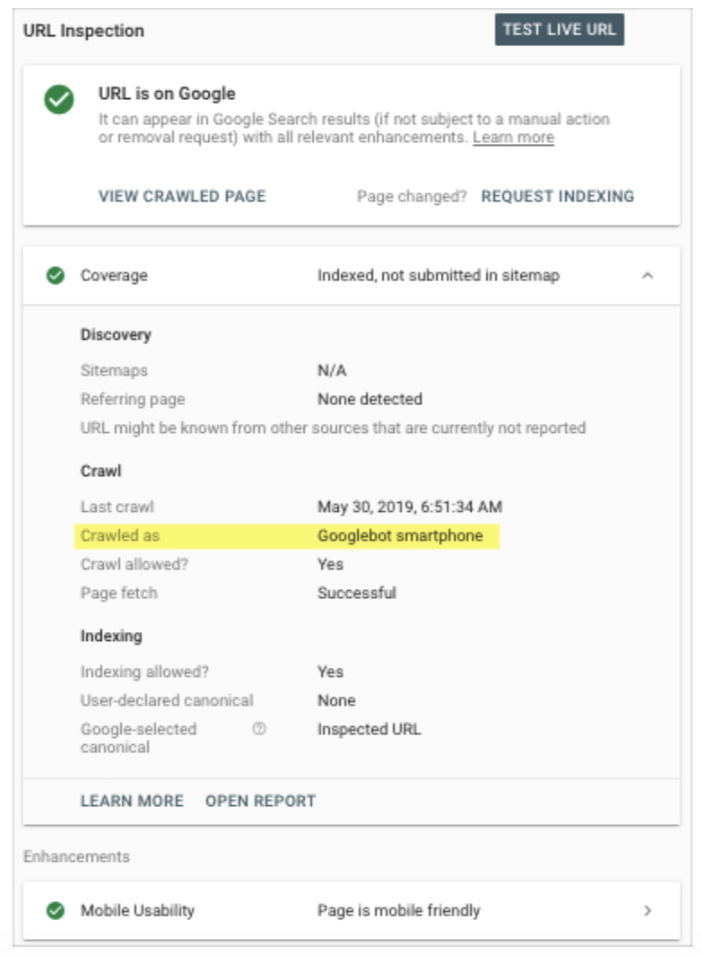This screenshot has width=702, height=956.
Task: Click the TEST LIVE URL button
Action: coord(559,29)
